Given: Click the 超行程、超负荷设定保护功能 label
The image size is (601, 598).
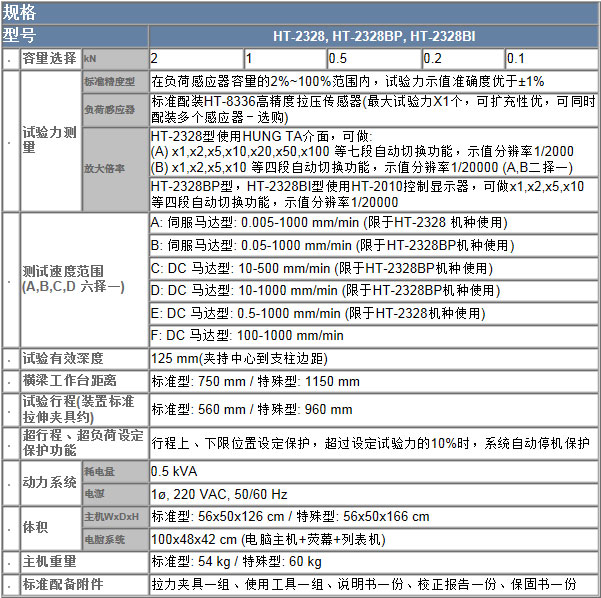Looking at the screenshot, I should pos(83,442).
